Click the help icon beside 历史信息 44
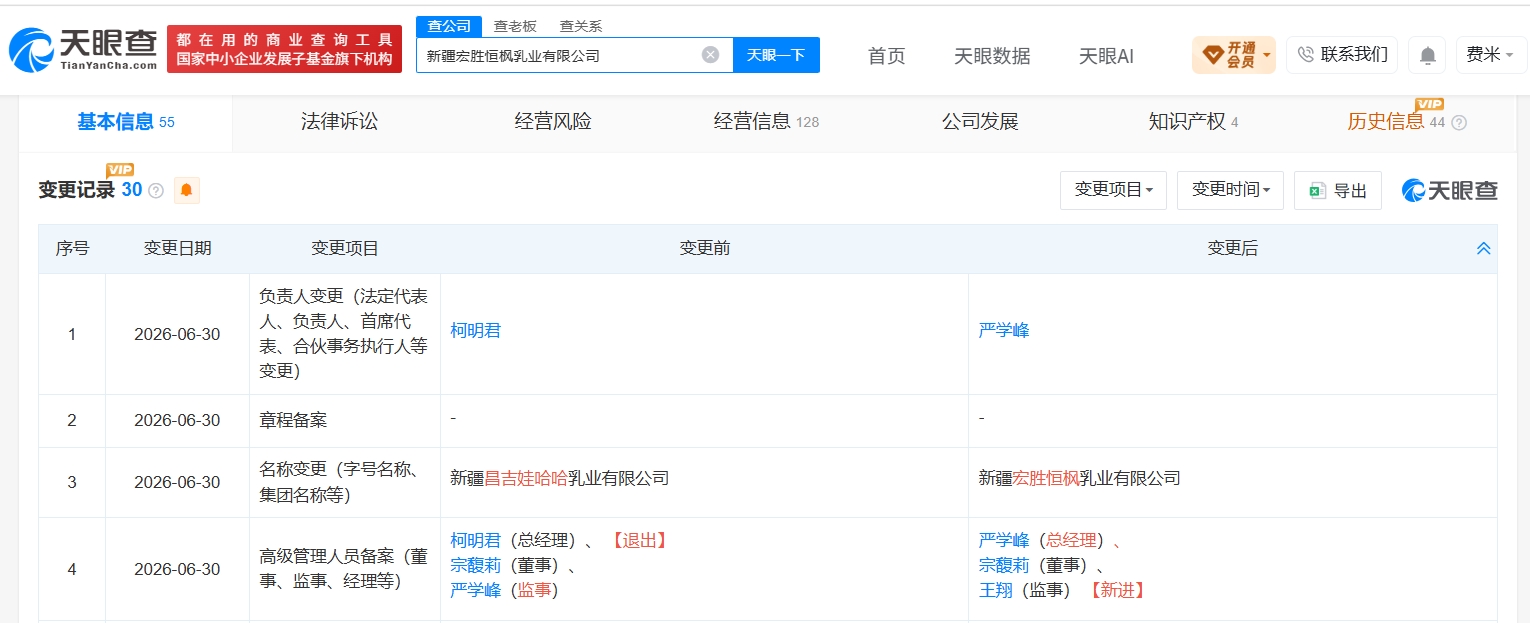This screenshot has width=1530, height=623. (1459, 123)
